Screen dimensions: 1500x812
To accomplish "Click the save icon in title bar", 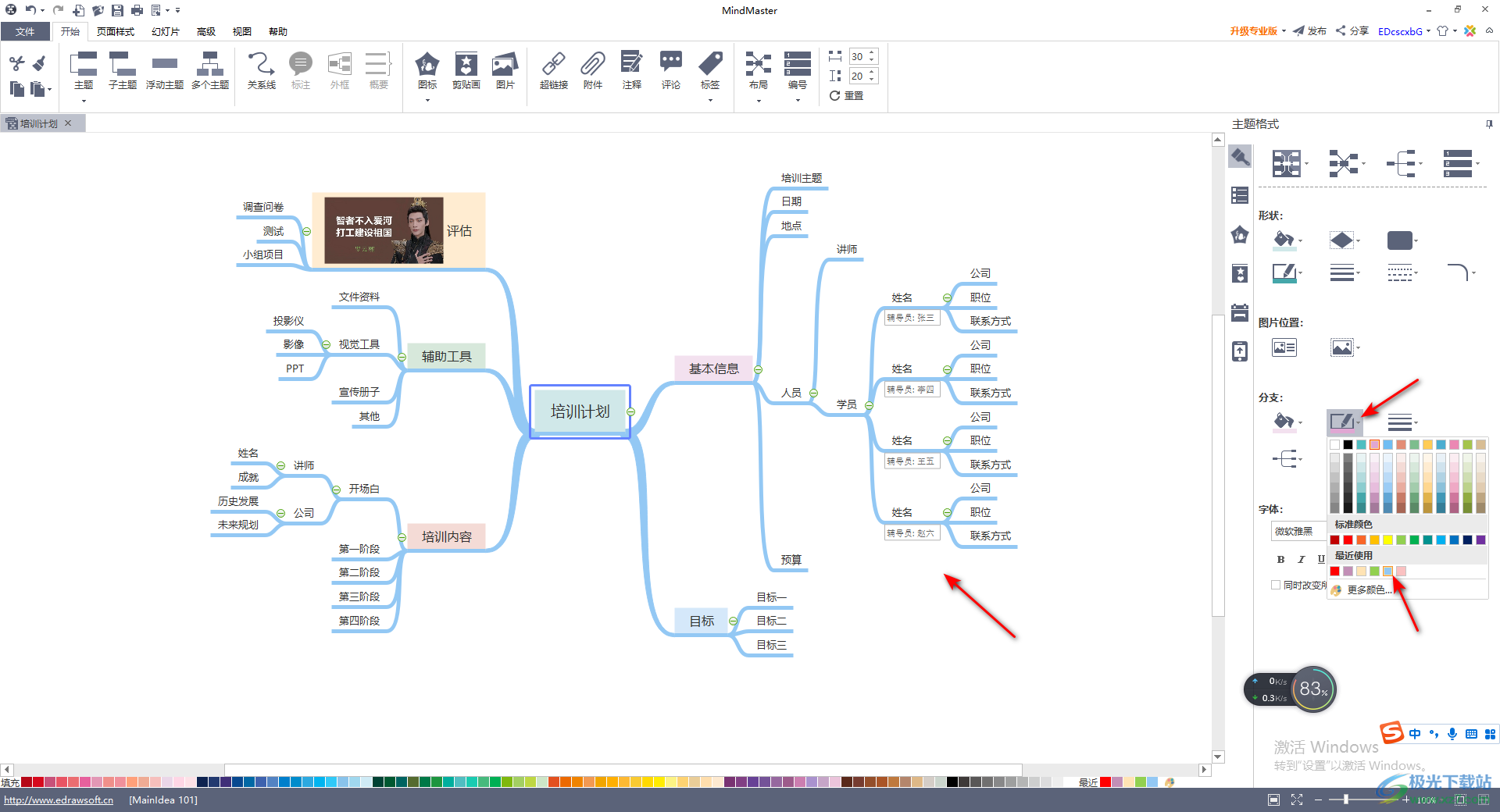I will coord(117,10).
